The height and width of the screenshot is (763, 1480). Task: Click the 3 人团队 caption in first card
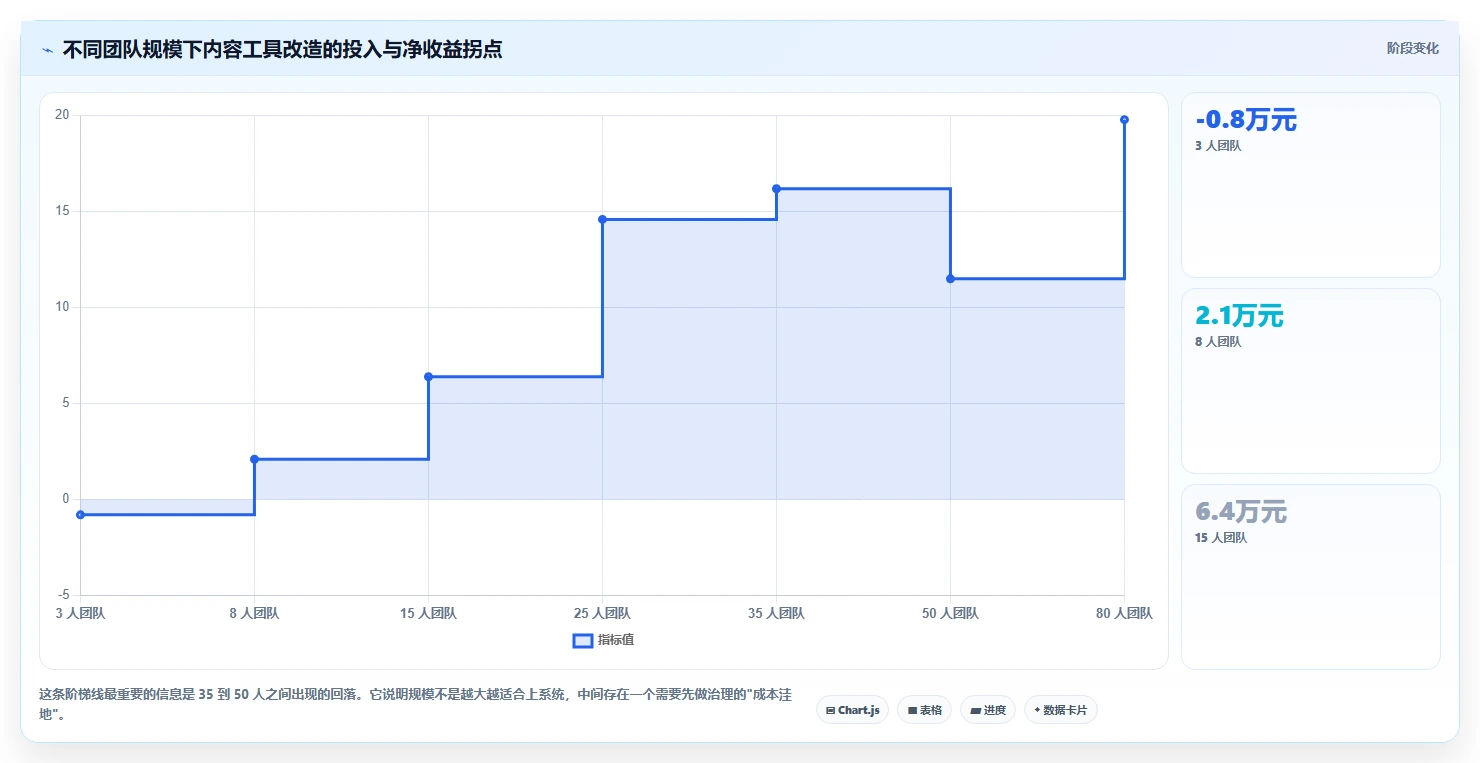tap(1218, 146)
